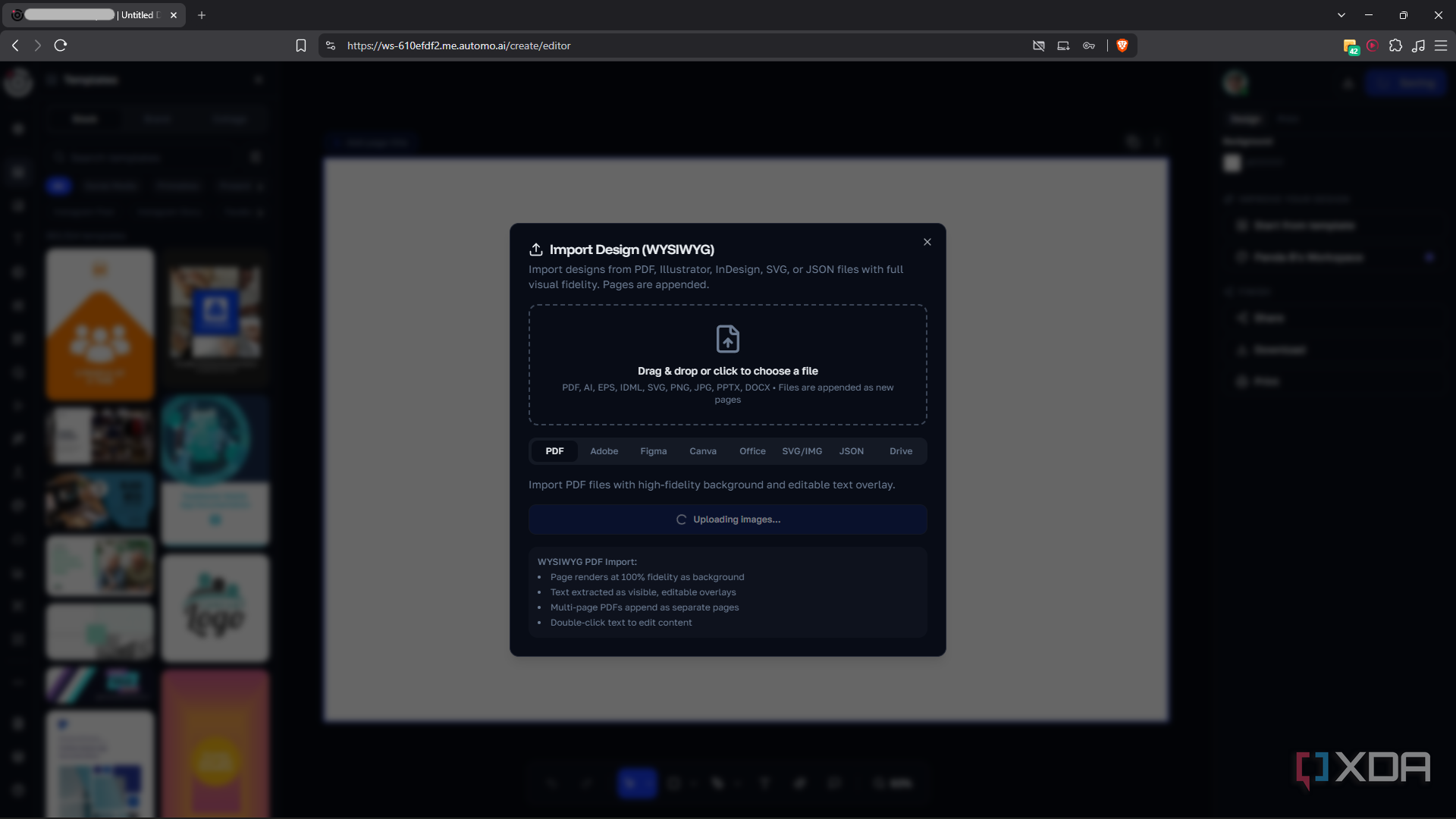Expand the tab search dropdown arrow

coord(1341,15)
